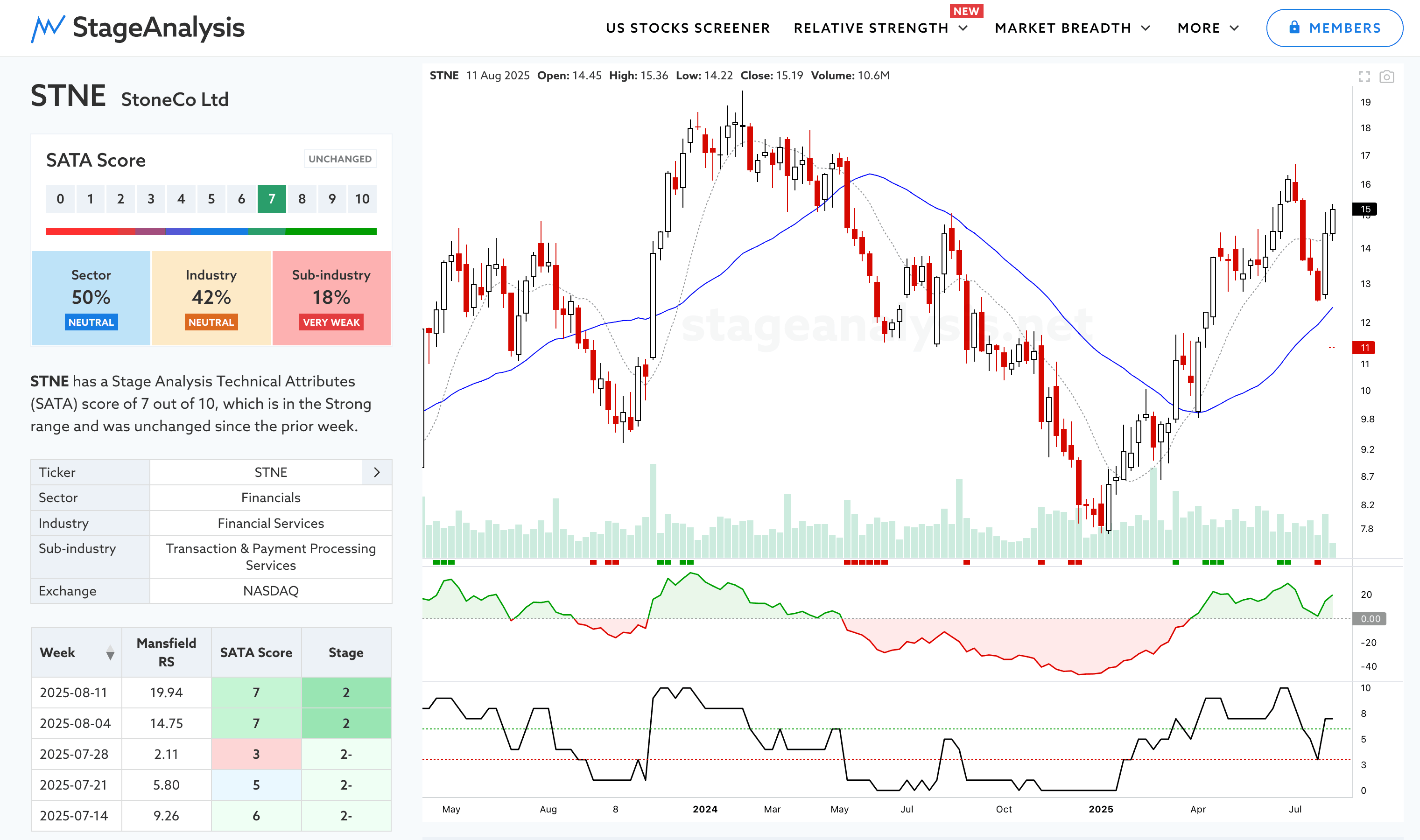Click Transaction & Payment Processing Services value

tap(271, 557)
